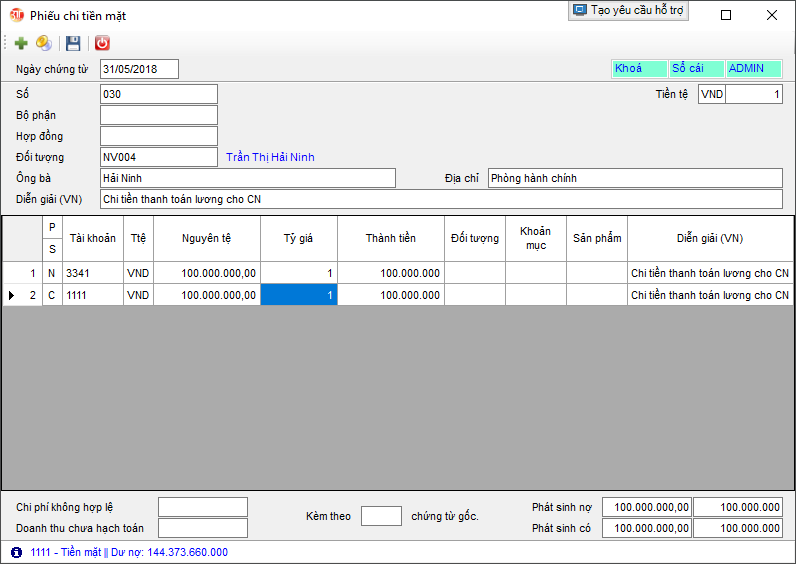Open the 'Trần Thị Hải Ninh' link

(270, 157)
